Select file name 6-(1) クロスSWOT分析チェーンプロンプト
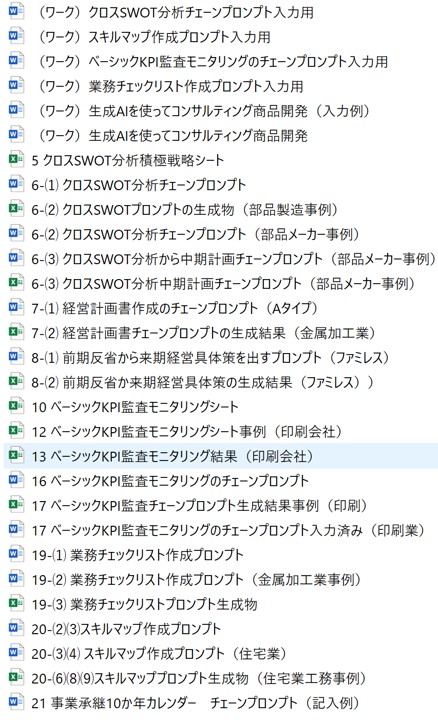The height and width of the screenshot is (720, 438). pyautogui.click(x=139, y=185)
